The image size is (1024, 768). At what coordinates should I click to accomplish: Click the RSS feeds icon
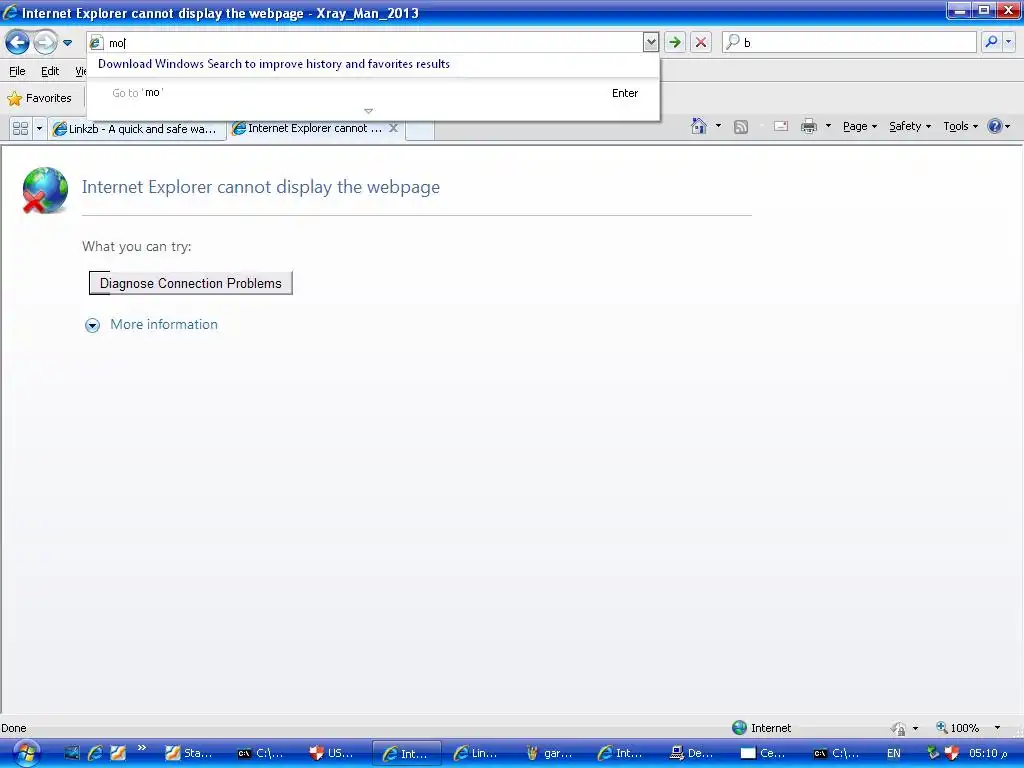tap(741, 127)
